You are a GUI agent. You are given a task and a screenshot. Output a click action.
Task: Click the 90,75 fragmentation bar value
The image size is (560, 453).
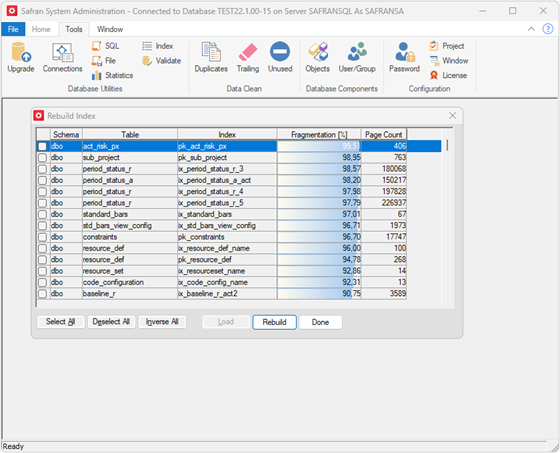(x=319, y=294)
